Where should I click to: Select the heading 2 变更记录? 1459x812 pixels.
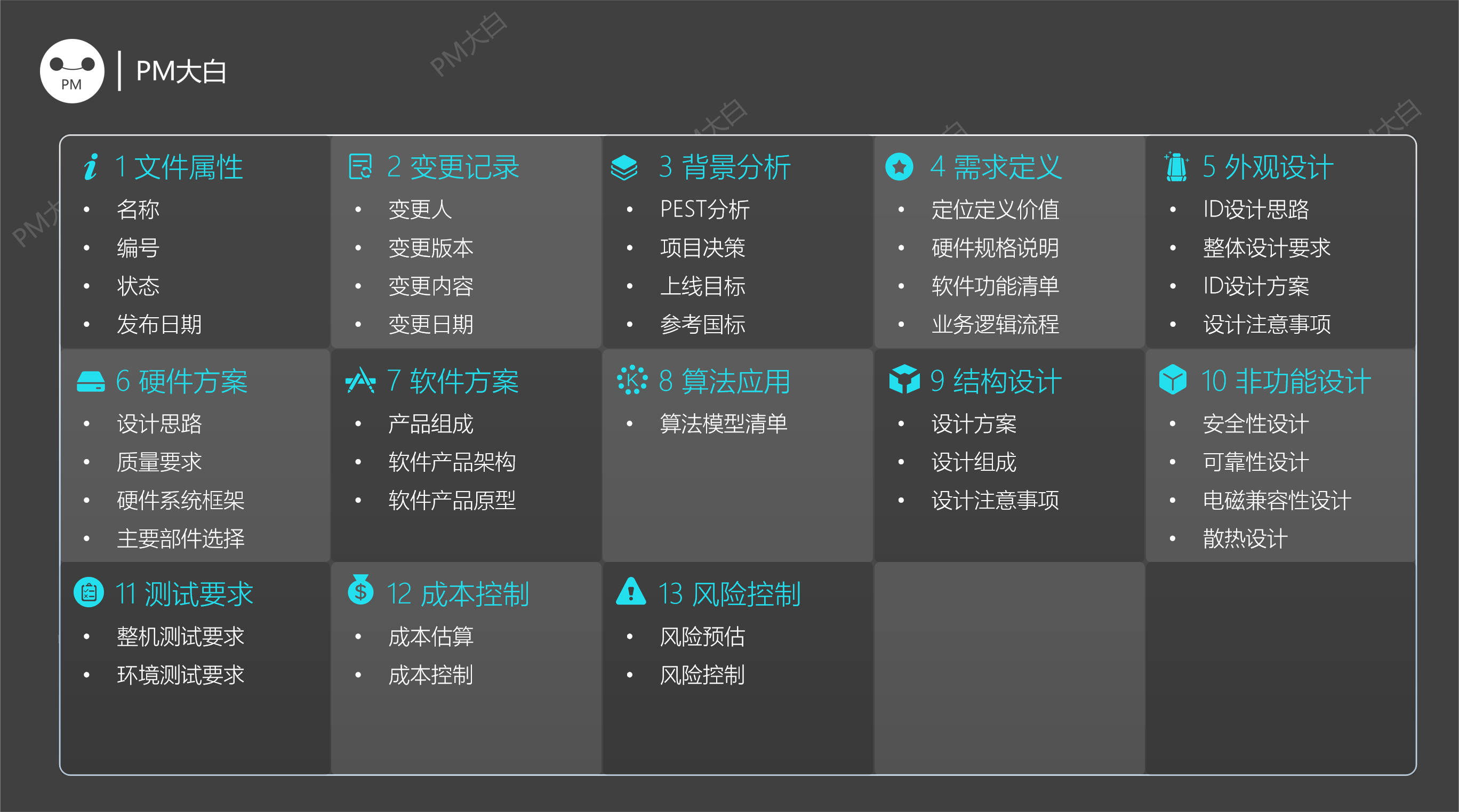click(x=453, y=167)
